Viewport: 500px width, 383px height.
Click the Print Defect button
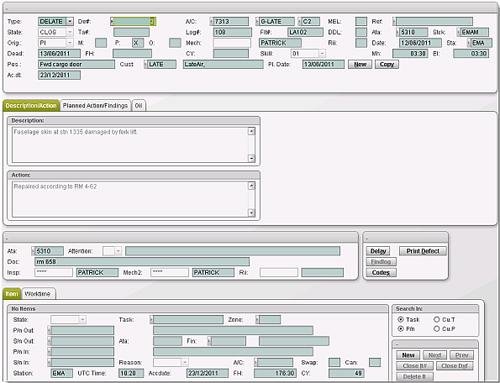(423, 251)
